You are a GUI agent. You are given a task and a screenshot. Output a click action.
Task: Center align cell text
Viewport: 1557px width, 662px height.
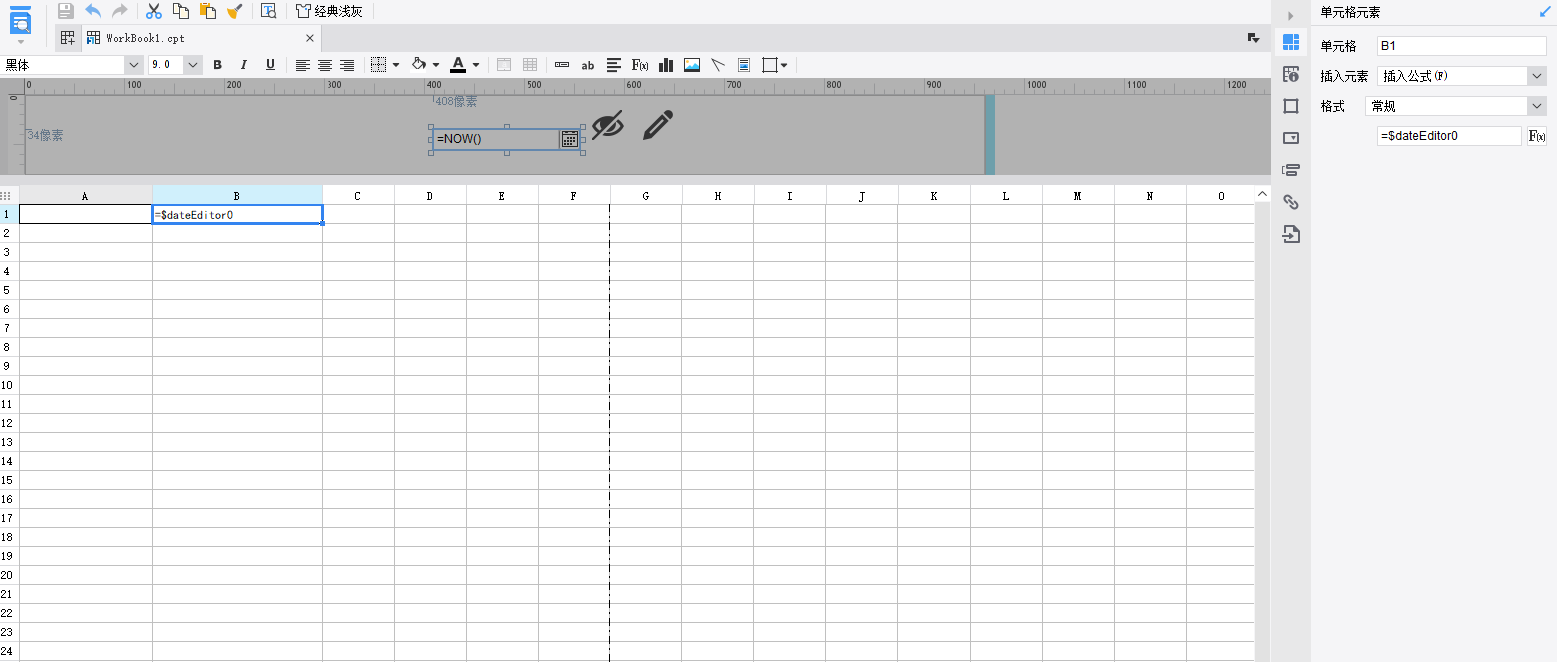[x=325, y=65]
